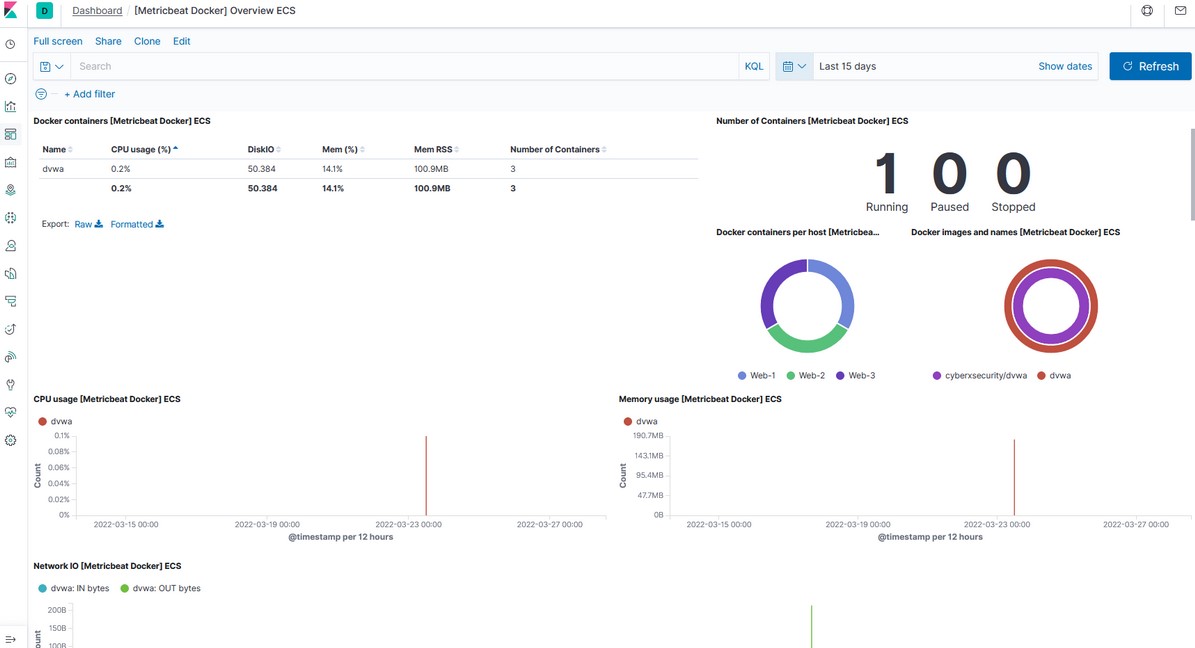The width and height of the screenshot is (1195, 648).
Task: Click the 100.9MB Mem RSS cell in dvwa row
Action: point(432,168)
